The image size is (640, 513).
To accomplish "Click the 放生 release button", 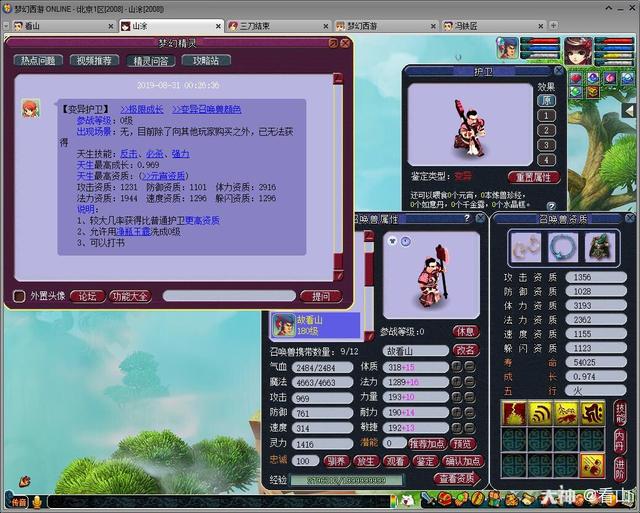I will pyautogui.click(x=366, y=461).
